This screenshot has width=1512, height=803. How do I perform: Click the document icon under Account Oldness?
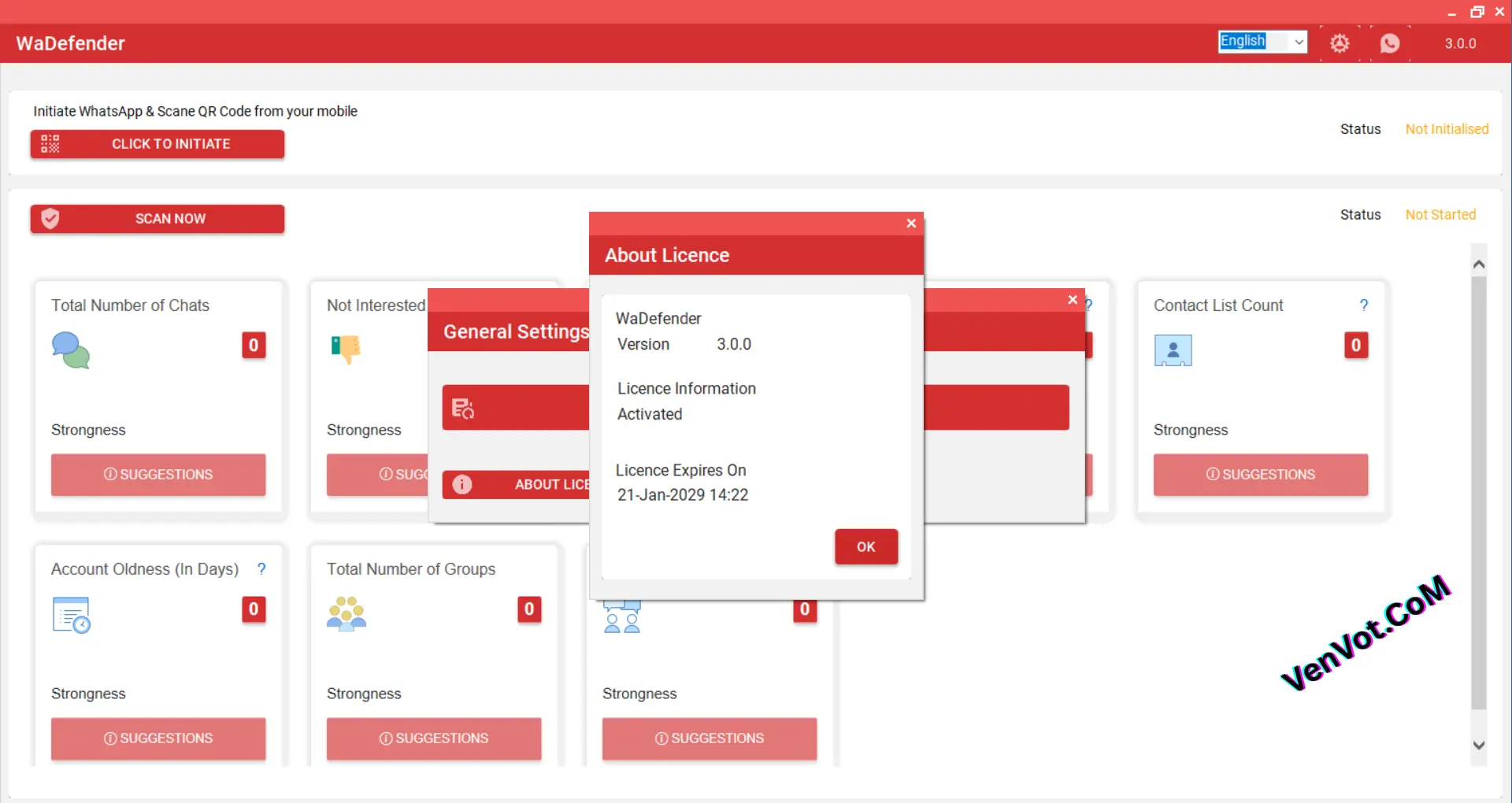[x=71, y=615]
